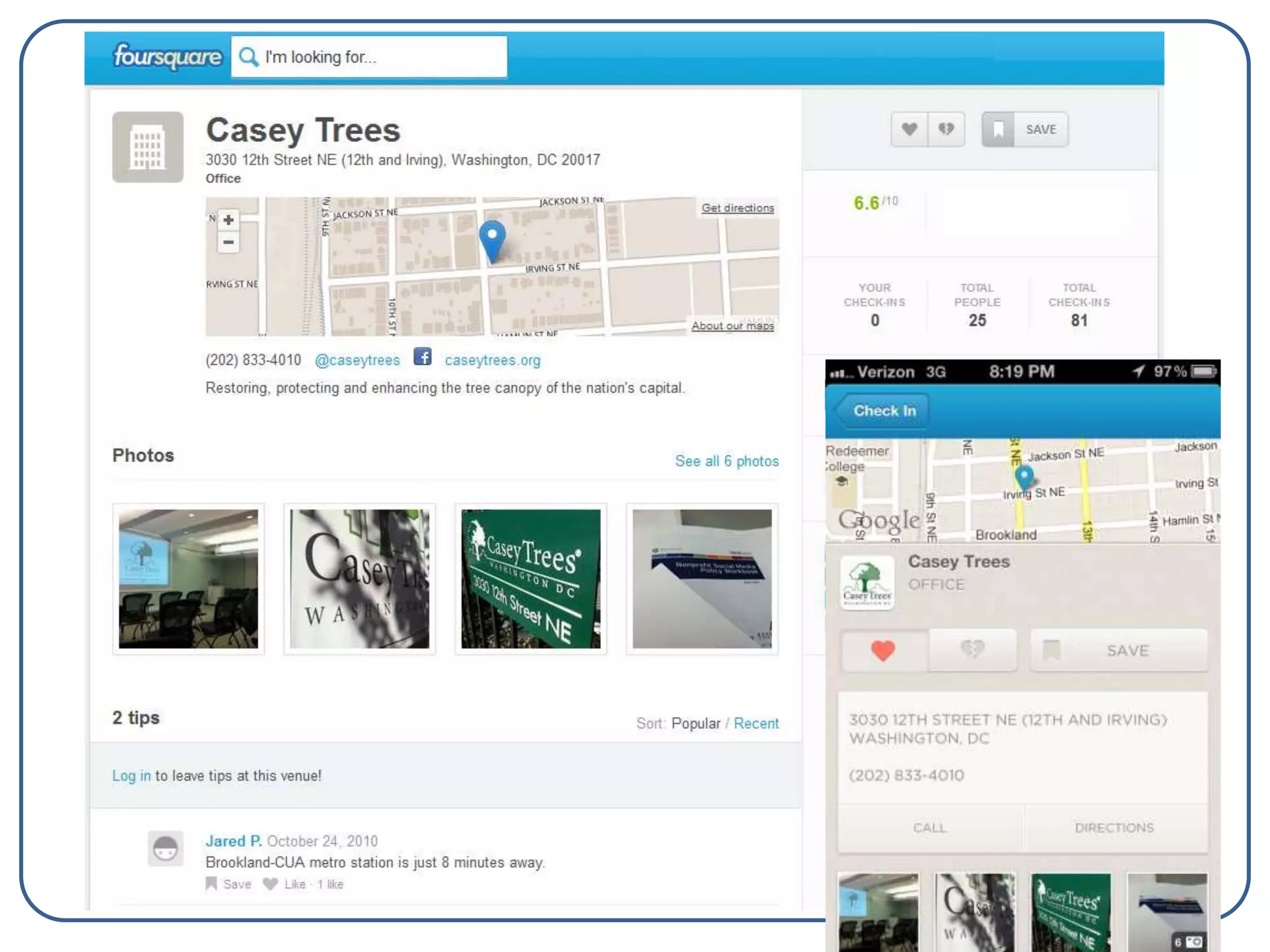Click the map zoom out minus button
The image size is (1270, 952).
229,242
